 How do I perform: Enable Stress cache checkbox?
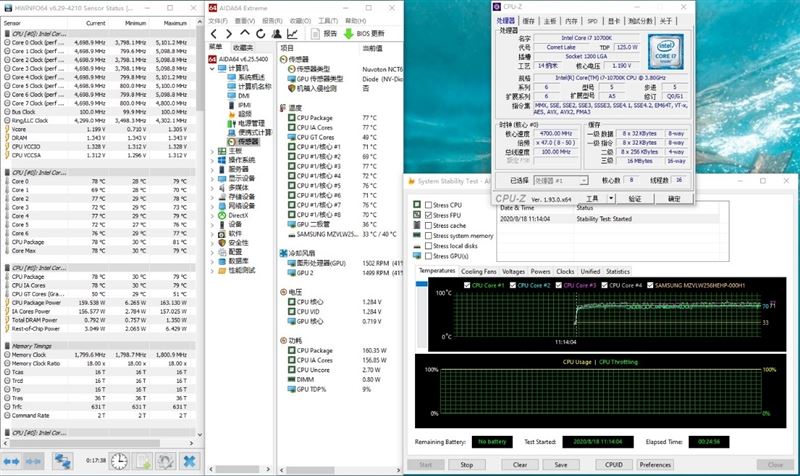click(429, 226)
